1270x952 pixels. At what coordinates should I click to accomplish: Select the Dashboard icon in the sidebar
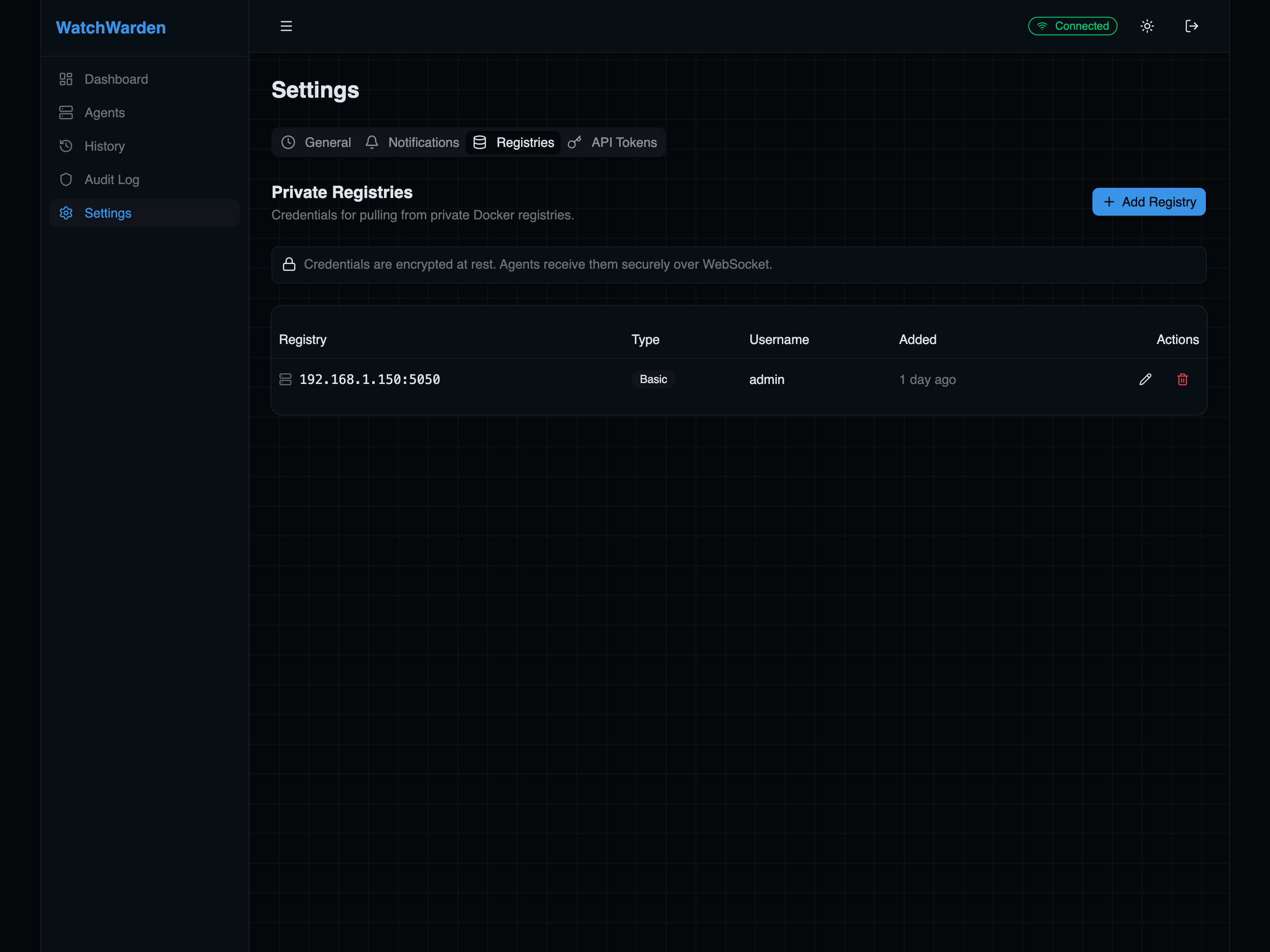66,79
